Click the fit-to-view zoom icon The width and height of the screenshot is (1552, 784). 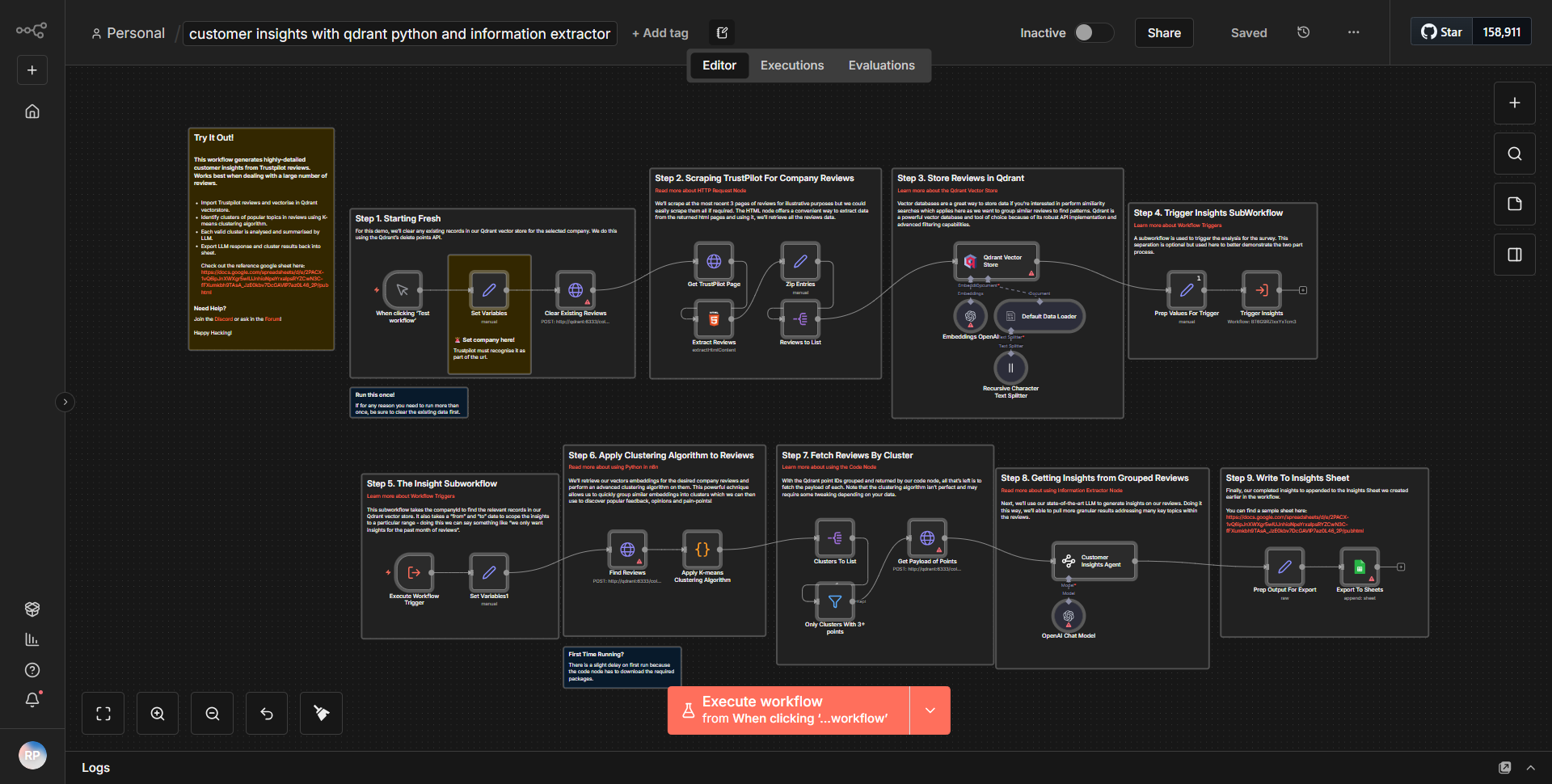coord(103,713)
